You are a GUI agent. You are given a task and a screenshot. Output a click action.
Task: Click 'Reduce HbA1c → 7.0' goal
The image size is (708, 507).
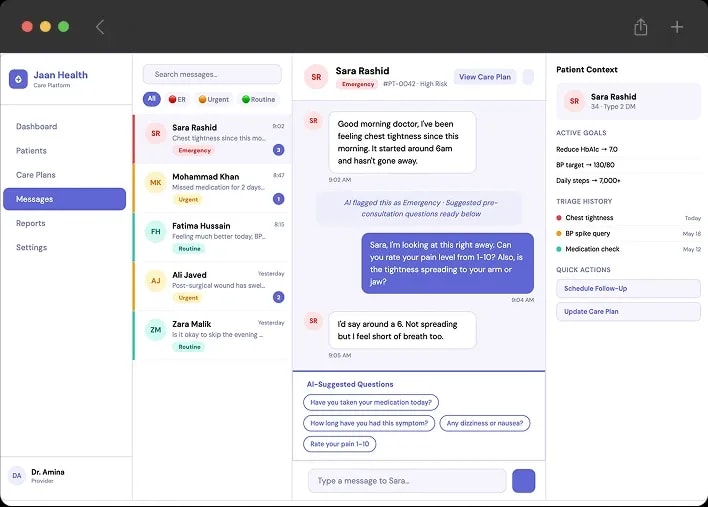587,149
